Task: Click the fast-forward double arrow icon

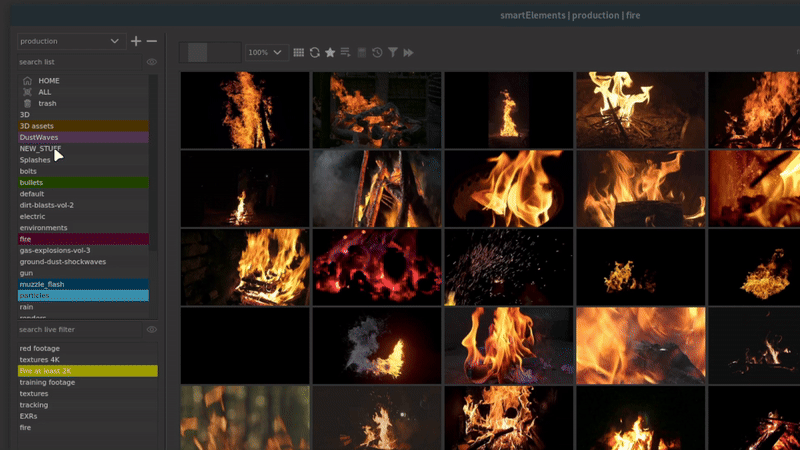Action: coord(408,53)
